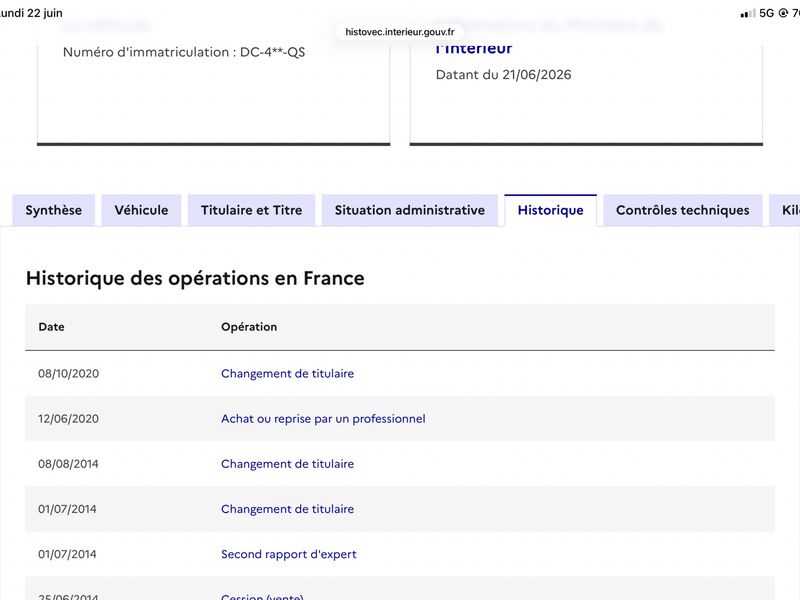Screen dimensions: 800x600
Task: Click the Changement de titulaire entry dated 01/07/2014
Action: tap(287, 509)
